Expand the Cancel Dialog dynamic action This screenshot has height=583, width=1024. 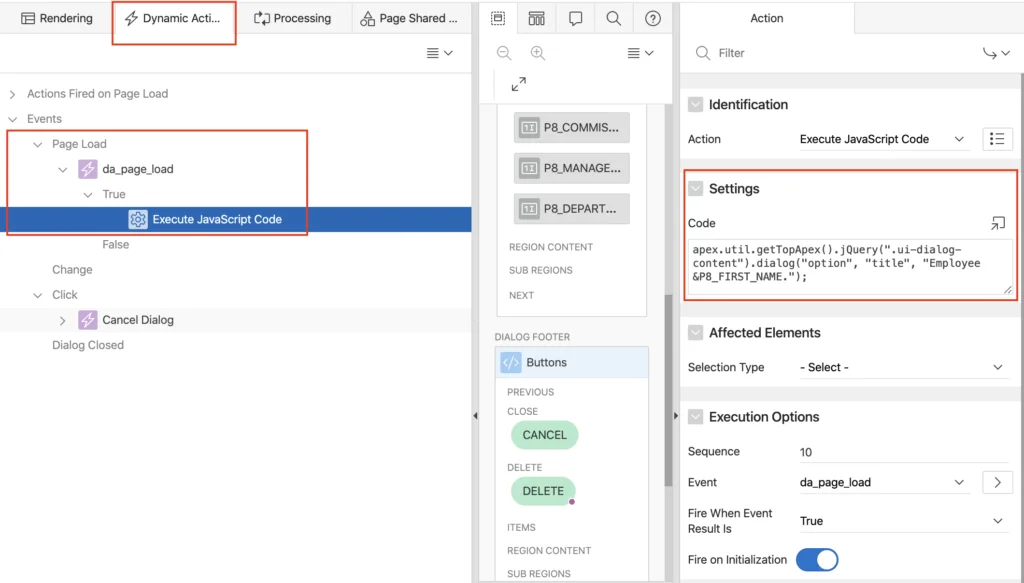tap(63, 321)
